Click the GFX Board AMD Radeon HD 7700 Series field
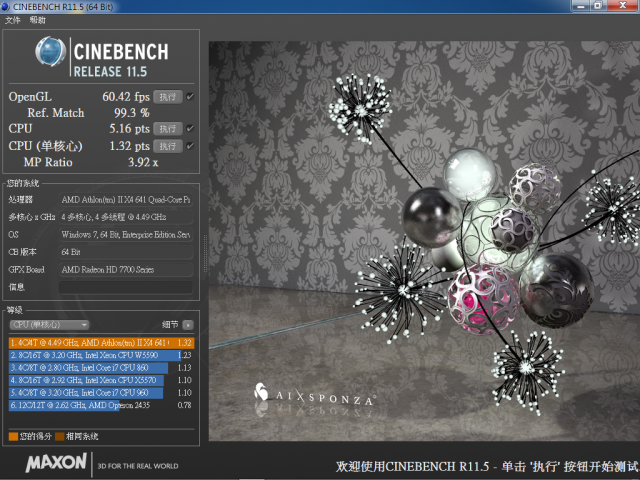This screenshot has width=640, height=480. 126,269
